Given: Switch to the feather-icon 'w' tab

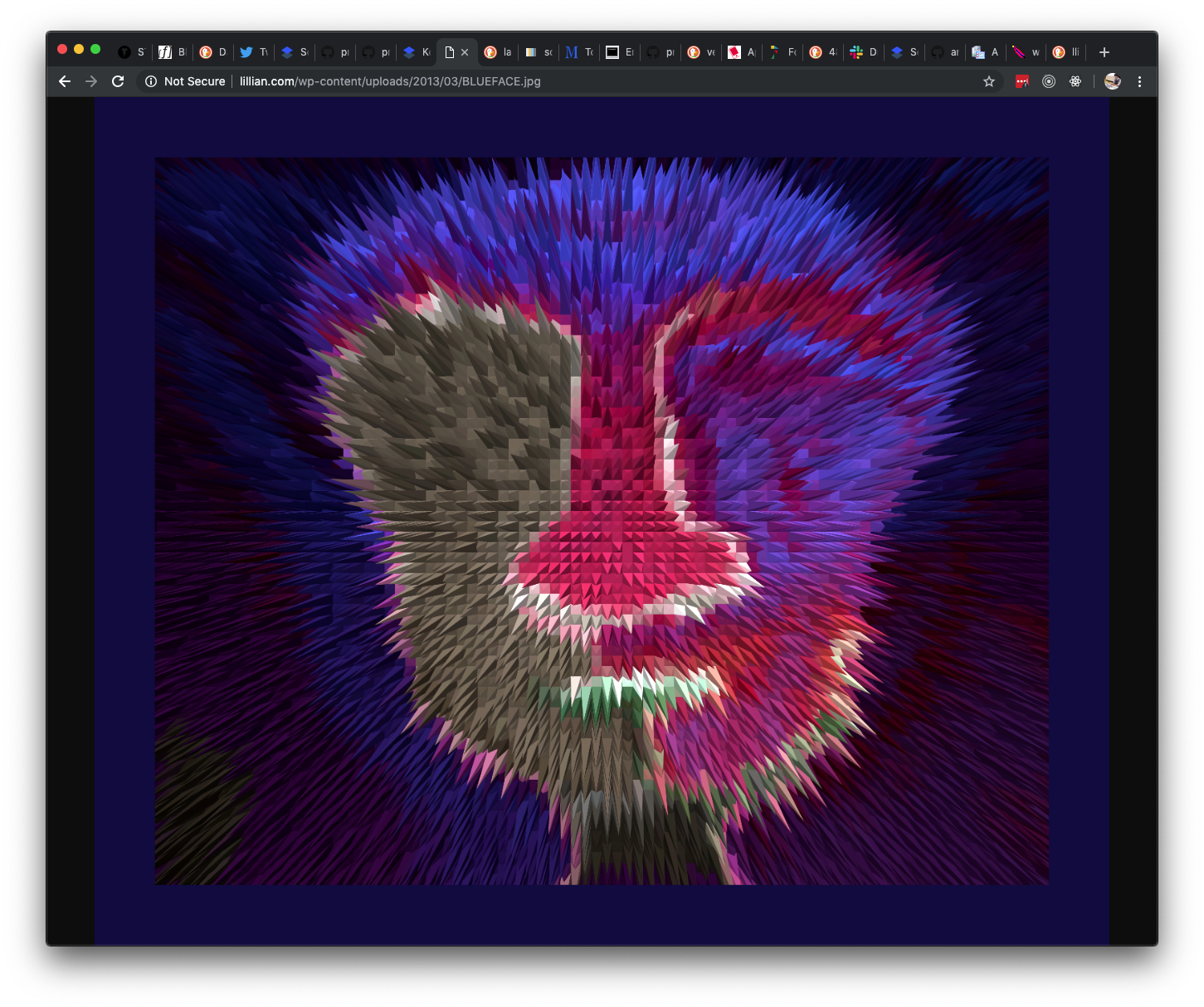Looking at the screenshot, I should [x=1026, y=52].
